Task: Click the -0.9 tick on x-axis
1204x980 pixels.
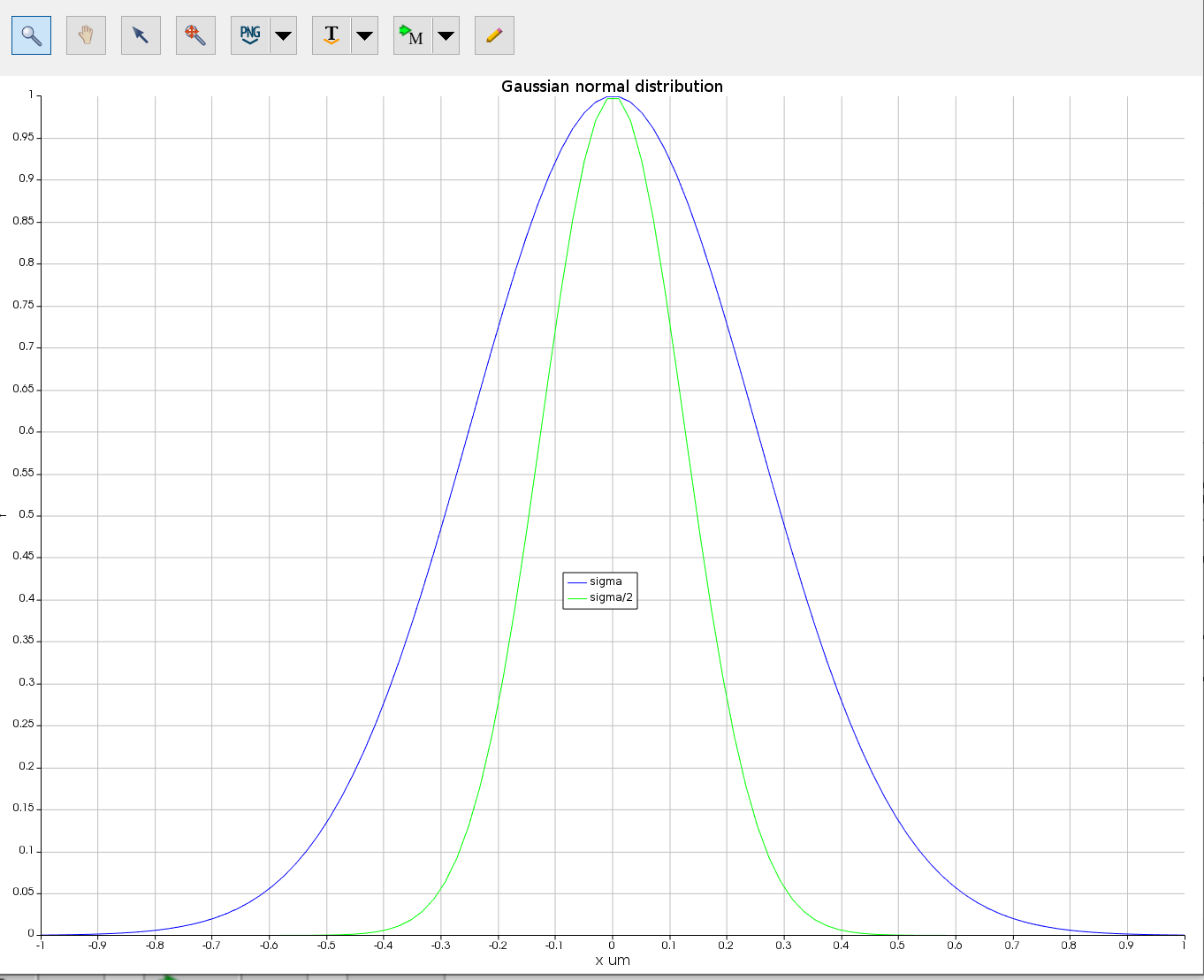Action: point(97,946)
